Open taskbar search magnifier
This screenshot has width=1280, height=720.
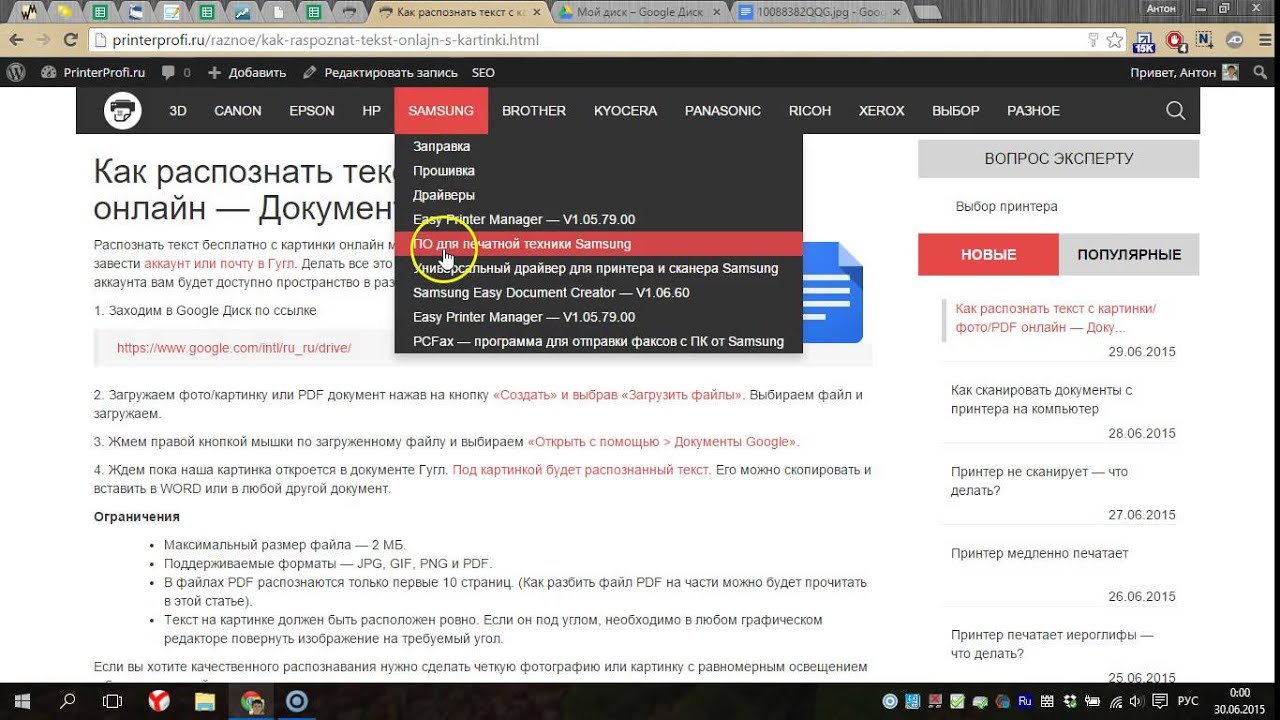pyautogui.click(x=68, y=702)
